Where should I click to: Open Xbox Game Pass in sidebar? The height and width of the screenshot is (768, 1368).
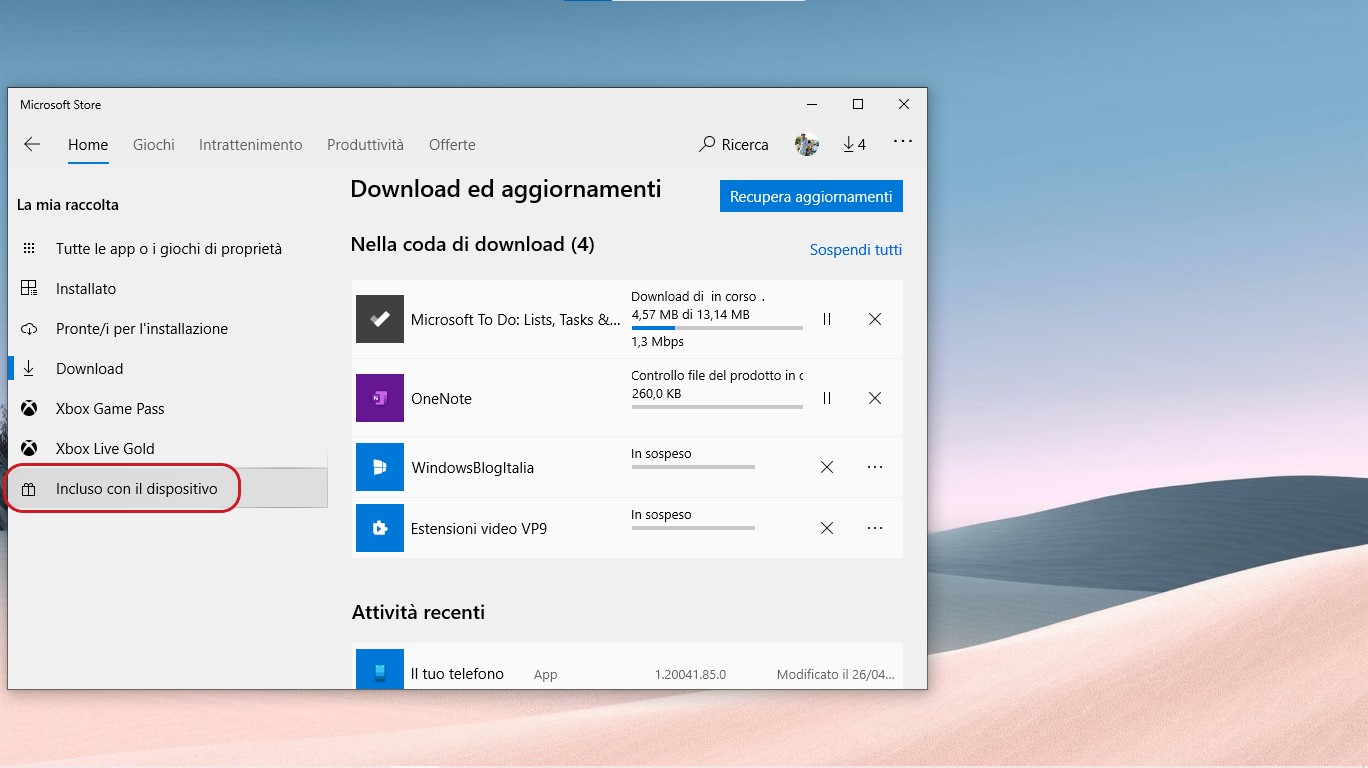168,408
